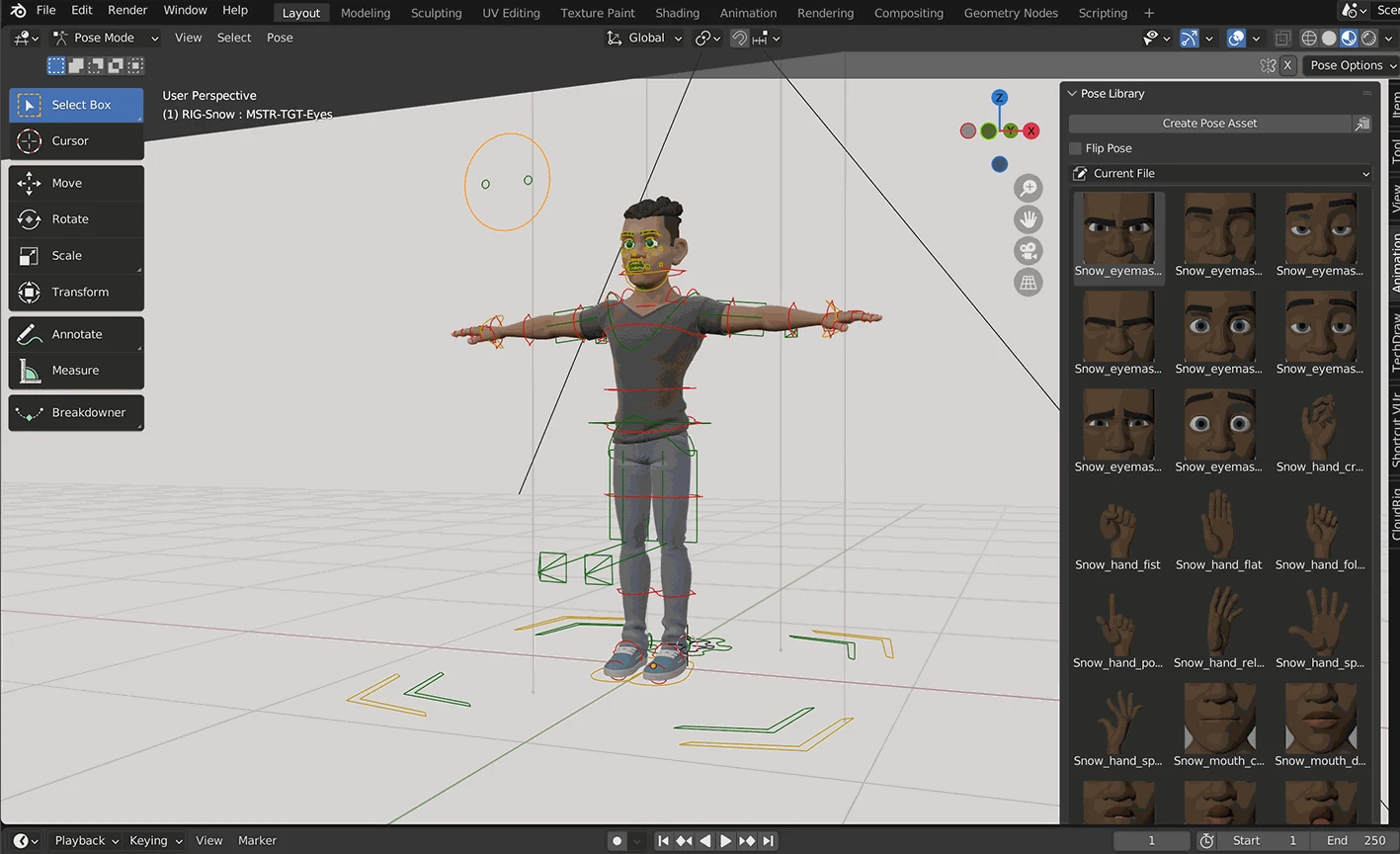Toggle the camera view icon
The width and height of the screenshot is (1400, 854).
click(1029, 251)
